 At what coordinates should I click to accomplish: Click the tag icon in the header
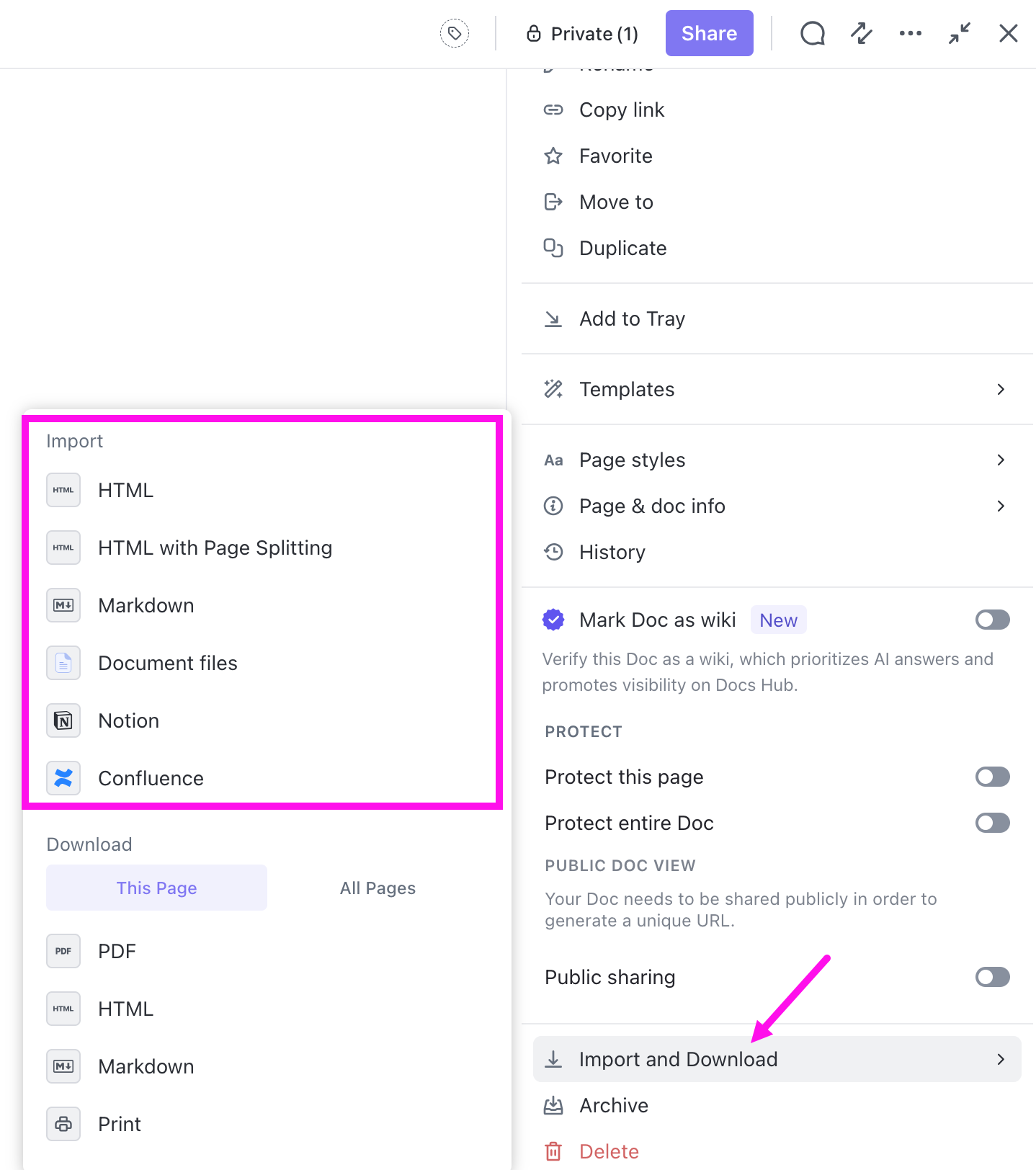[455, 33]
